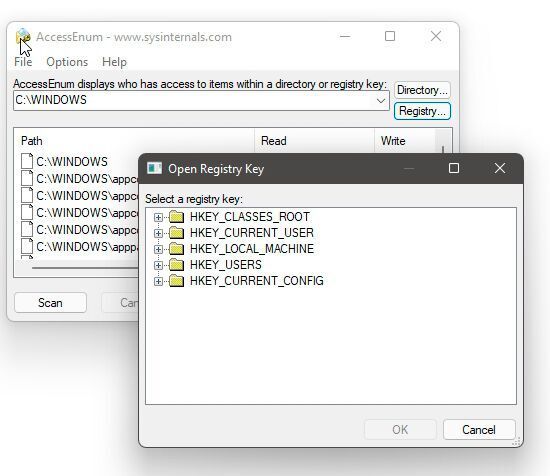Click the Scan button in AccessEnum

[x=50, y=303]
